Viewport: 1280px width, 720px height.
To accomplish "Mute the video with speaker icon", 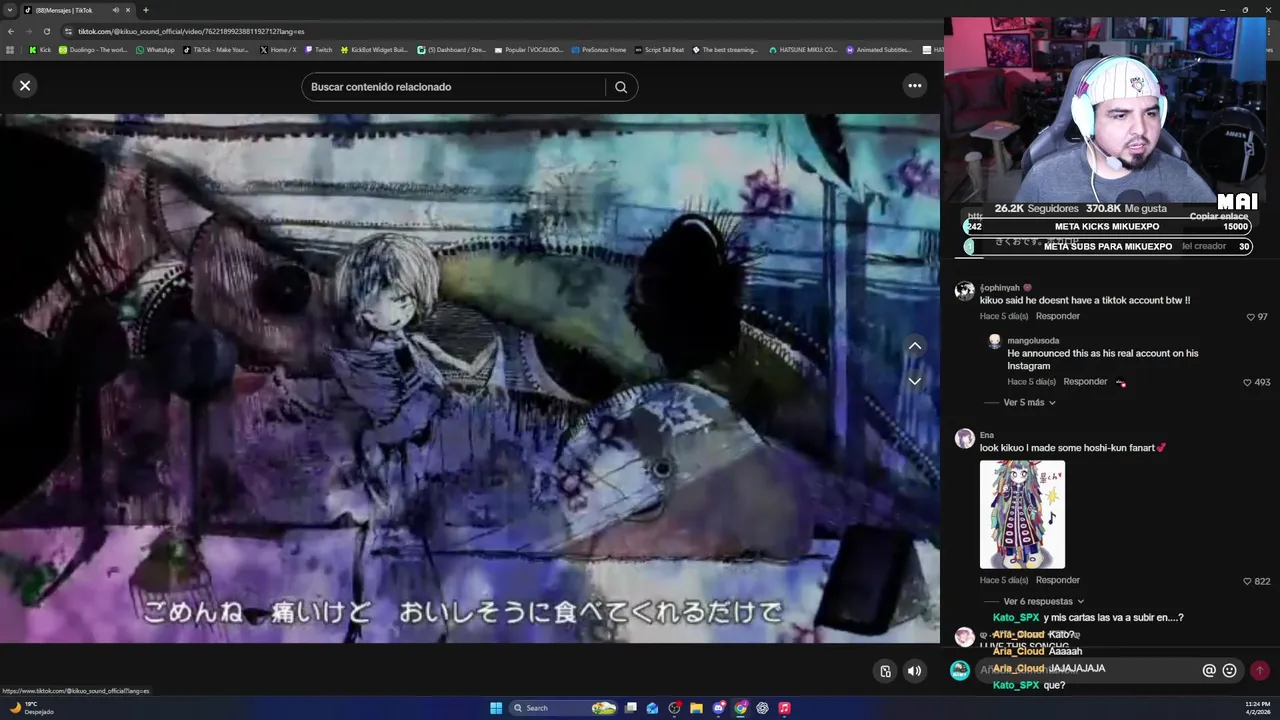I will click(914, 671).
